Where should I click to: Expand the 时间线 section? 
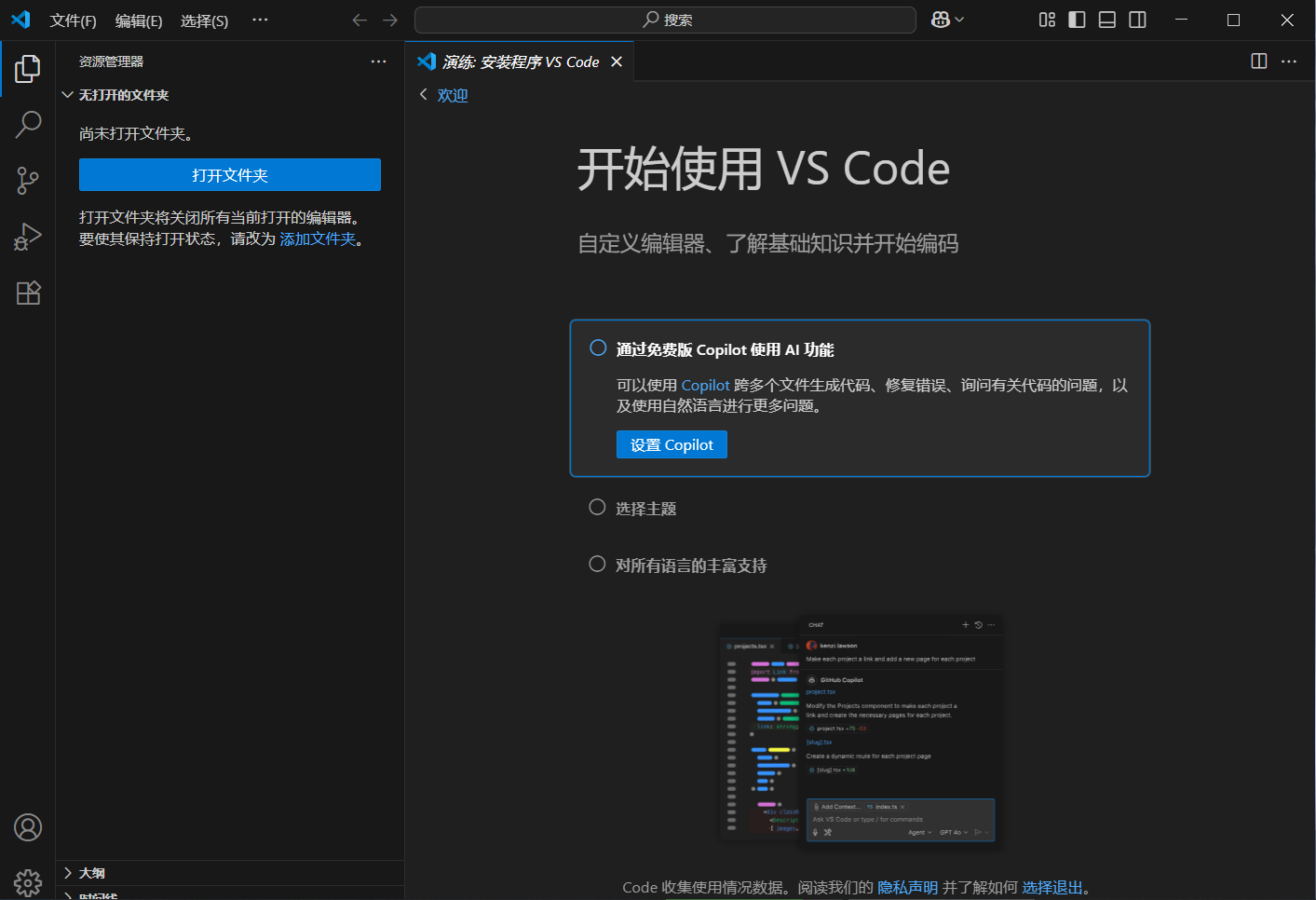click(x=91, y=894)
